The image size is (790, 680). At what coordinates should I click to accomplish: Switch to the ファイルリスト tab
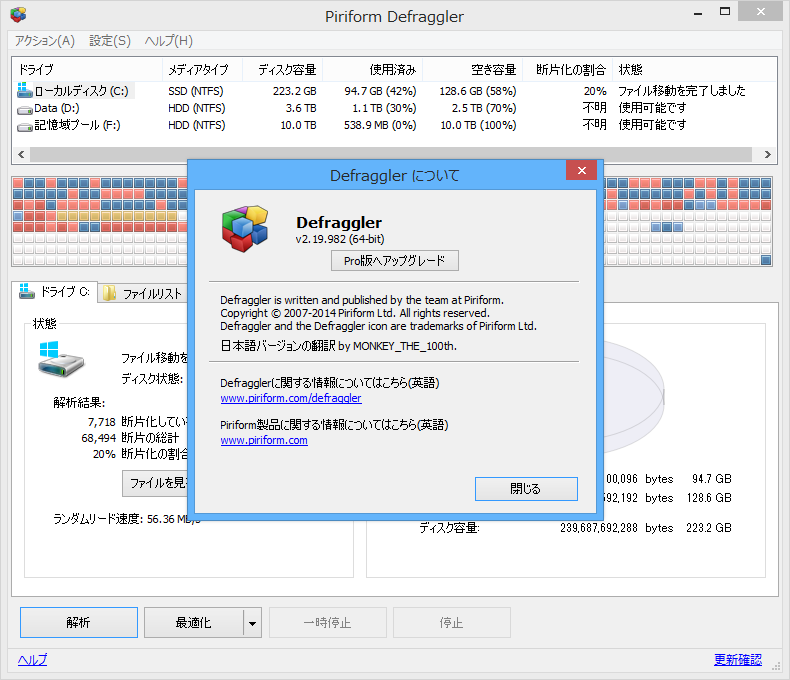143,293
